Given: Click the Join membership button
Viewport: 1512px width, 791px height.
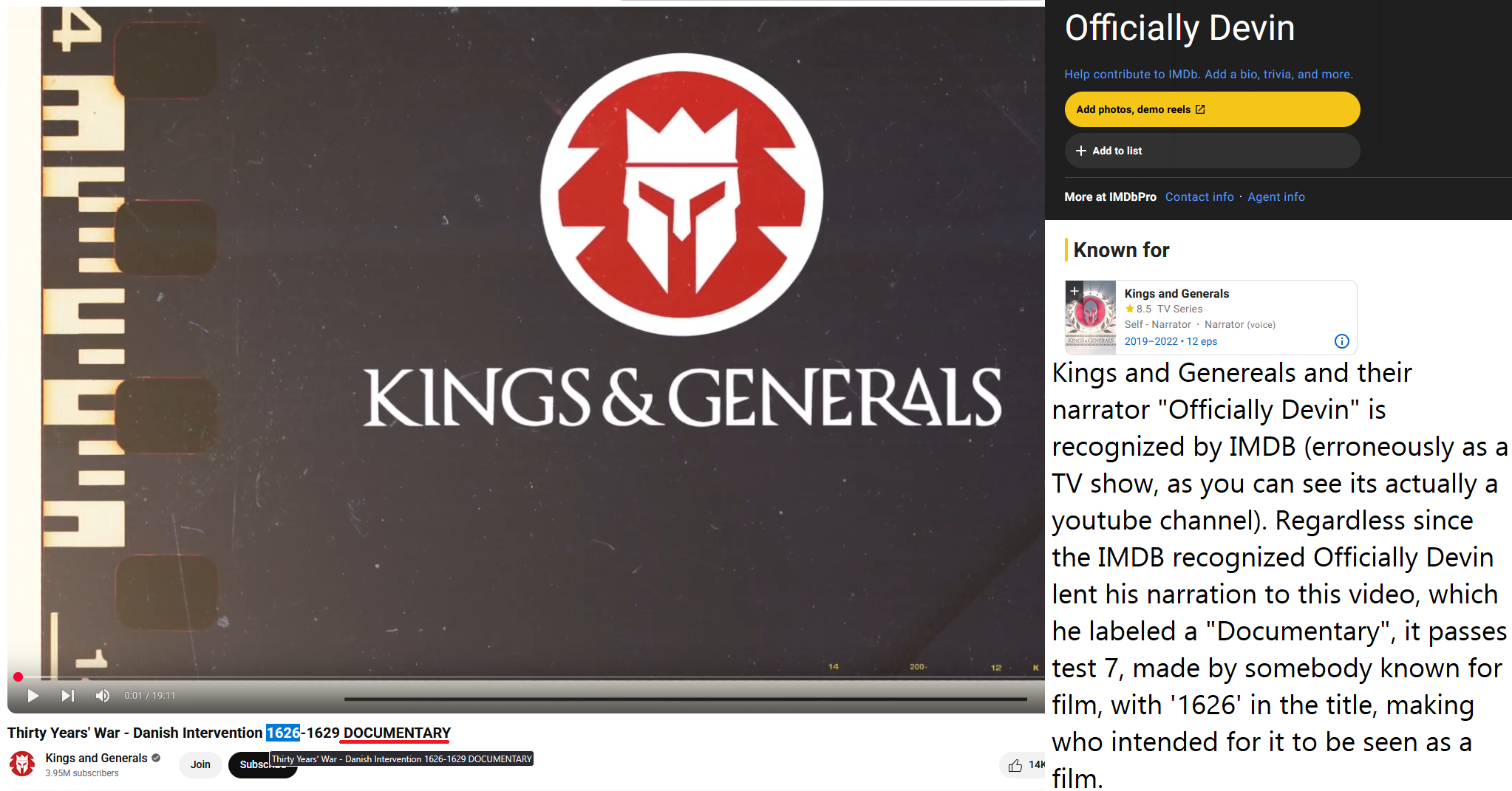Looking at the screenshot, I should click(x=200, y=764).
